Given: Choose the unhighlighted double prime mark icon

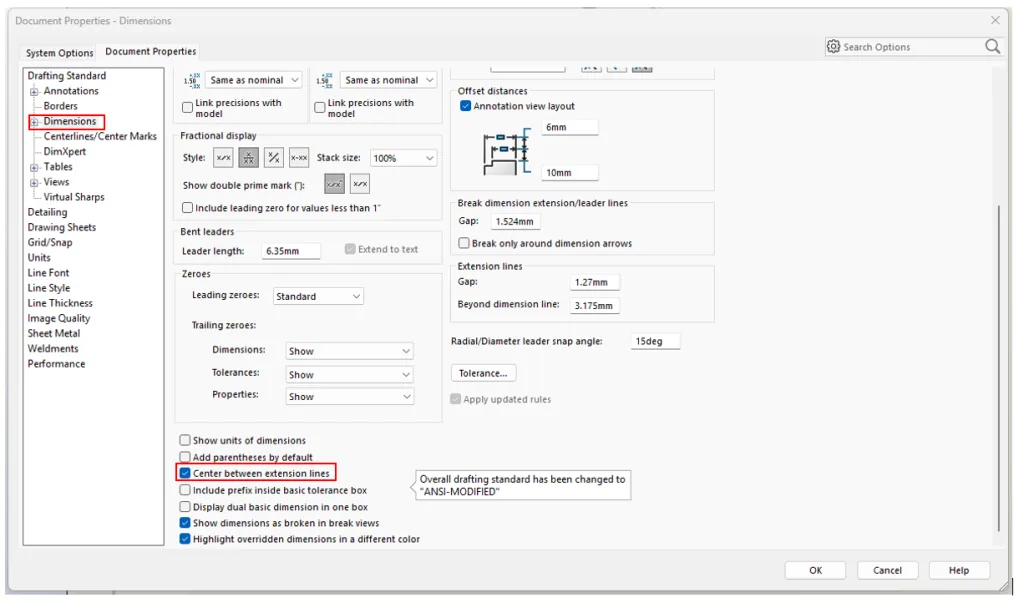Looking at the screenshot, I should click(x=360, y=185).
